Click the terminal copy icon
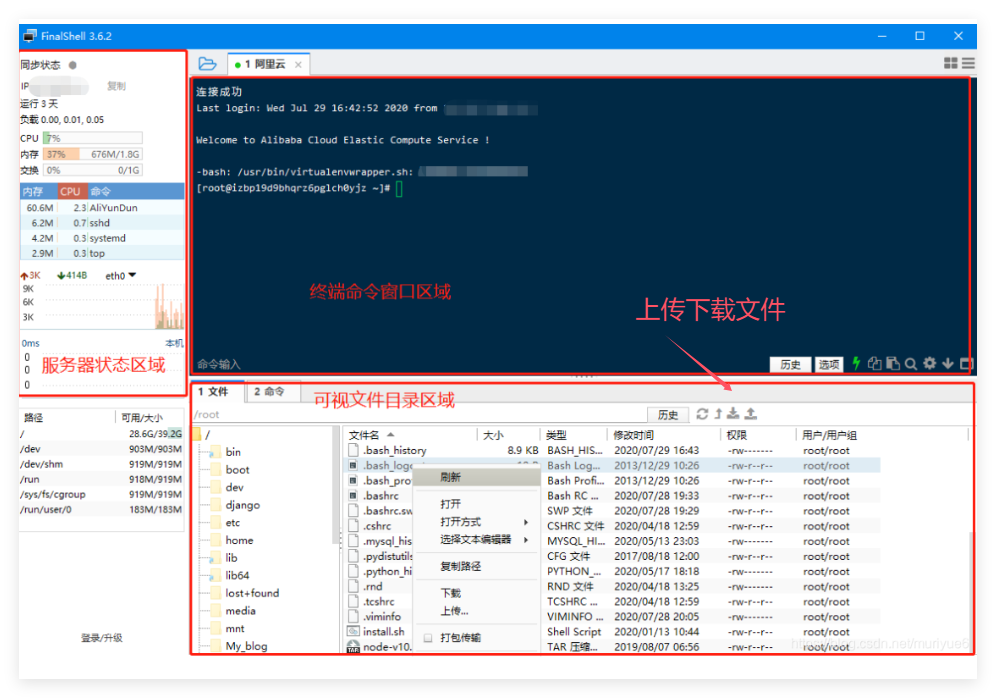 pyautogui.click(x=875, y=363)
